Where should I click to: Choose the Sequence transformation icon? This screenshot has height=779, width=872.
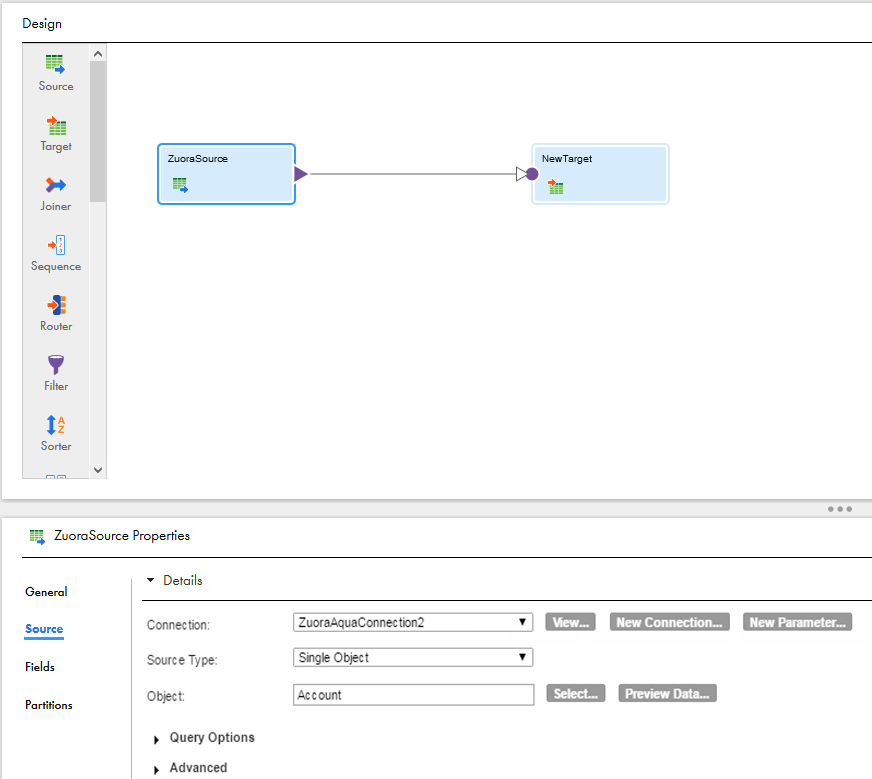click(x=56, y=245)
